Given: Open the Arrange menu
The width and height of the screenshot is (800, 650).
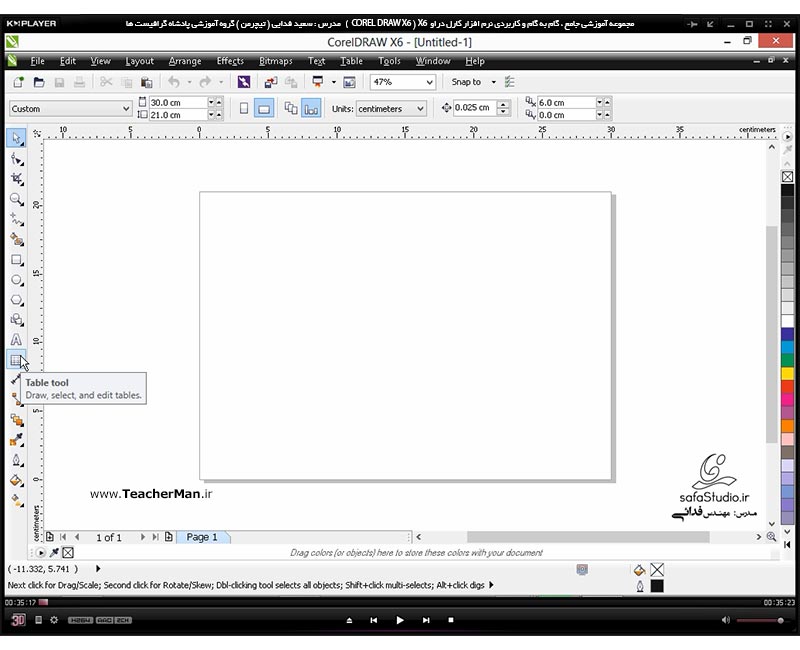Looking at the screenshot, I should pyautogui.click(x=185, y=61).
